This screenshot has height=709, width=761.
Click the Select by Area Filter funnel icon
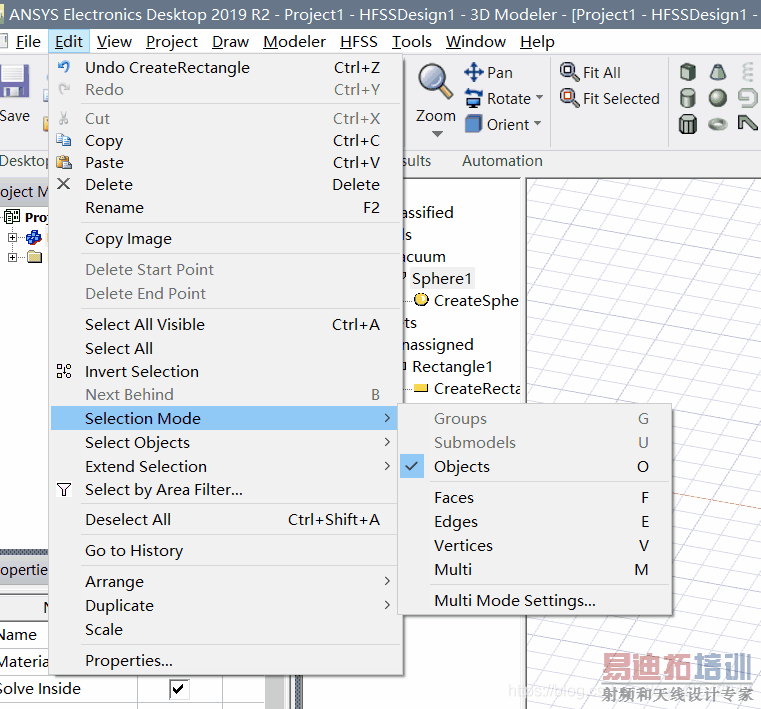point(64,489)
